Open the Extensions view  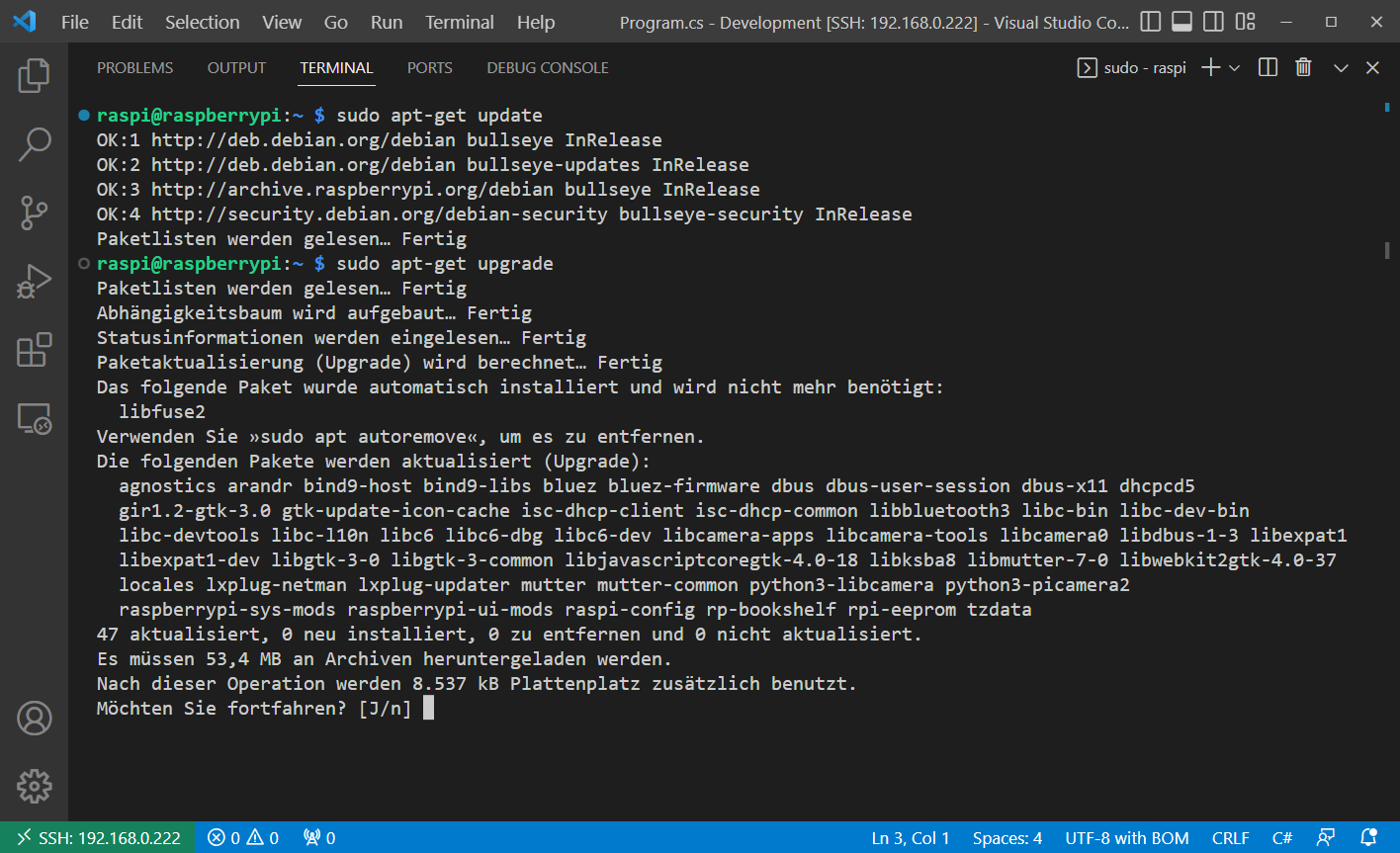[34, 350]
